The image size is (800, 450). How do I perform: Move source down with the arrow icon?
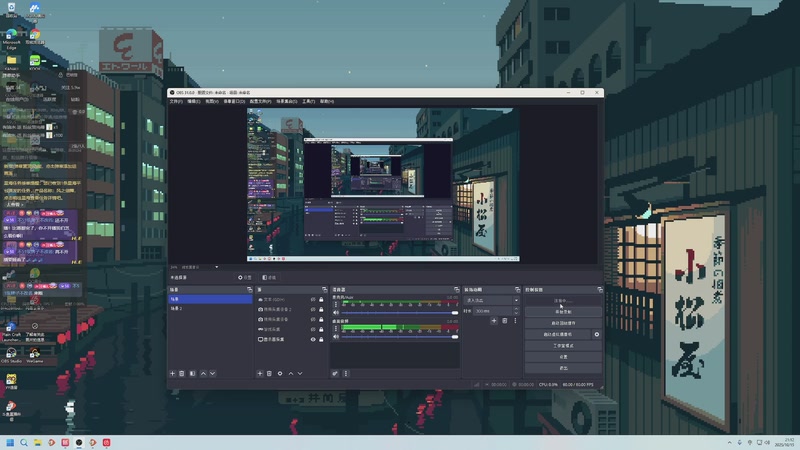(300, 373)
